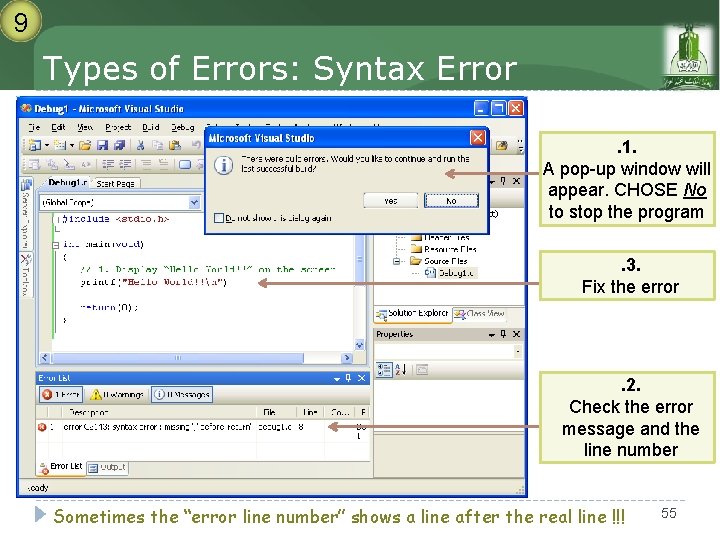Pin the Error List panel

tap(349, 378)
